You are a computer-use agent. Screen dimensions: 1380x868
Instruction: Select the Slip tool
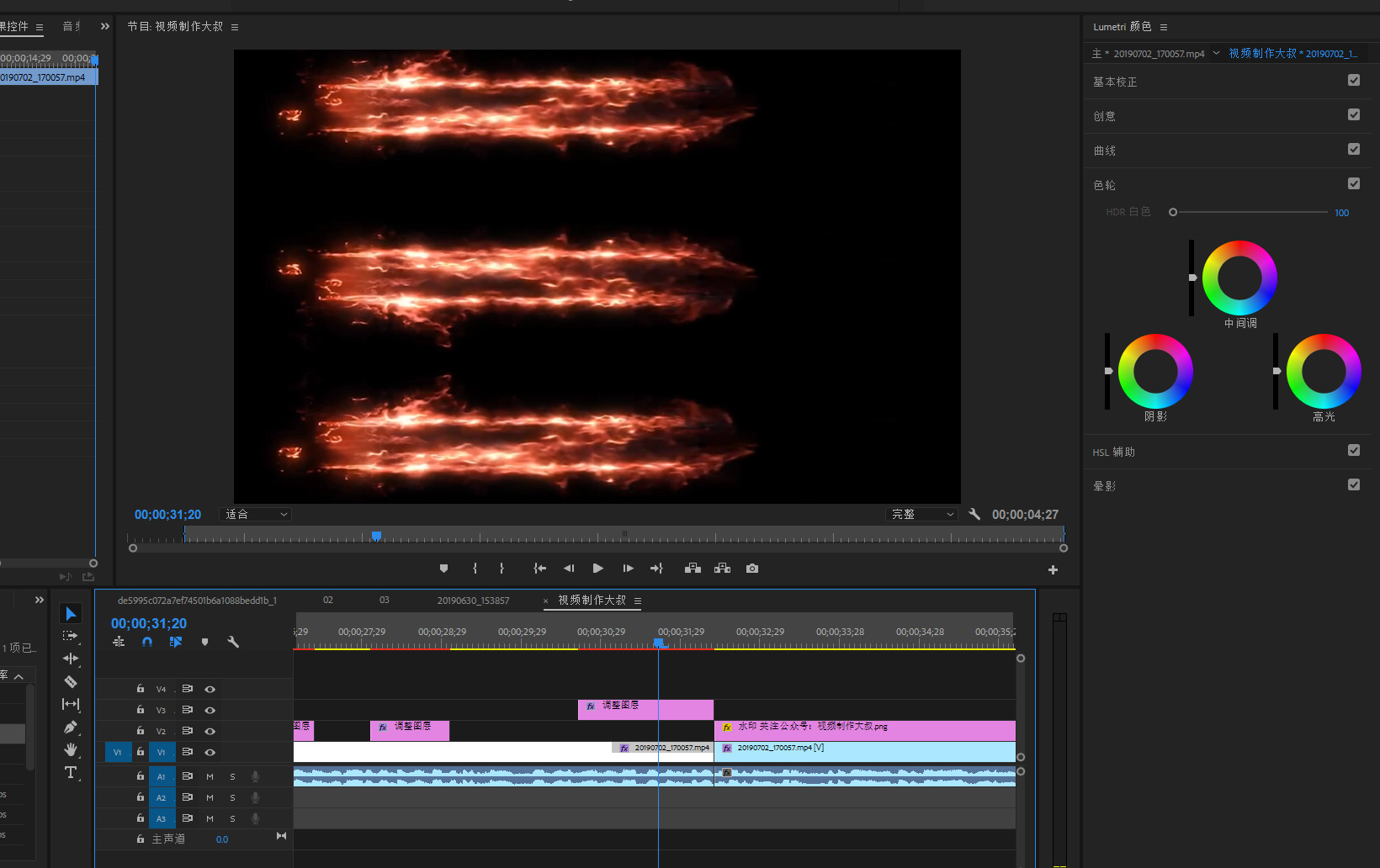(71, 704)
